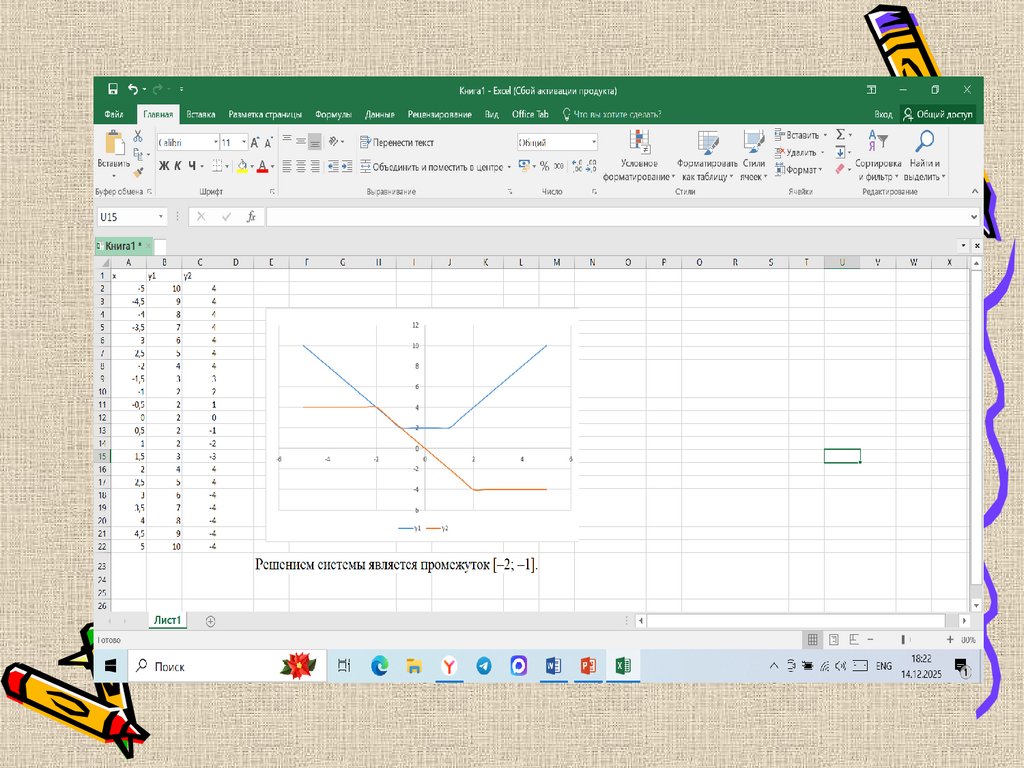Viewport: 1024px width, 768px height.
Task: Decrease decimal places
Action: point(591,167)
